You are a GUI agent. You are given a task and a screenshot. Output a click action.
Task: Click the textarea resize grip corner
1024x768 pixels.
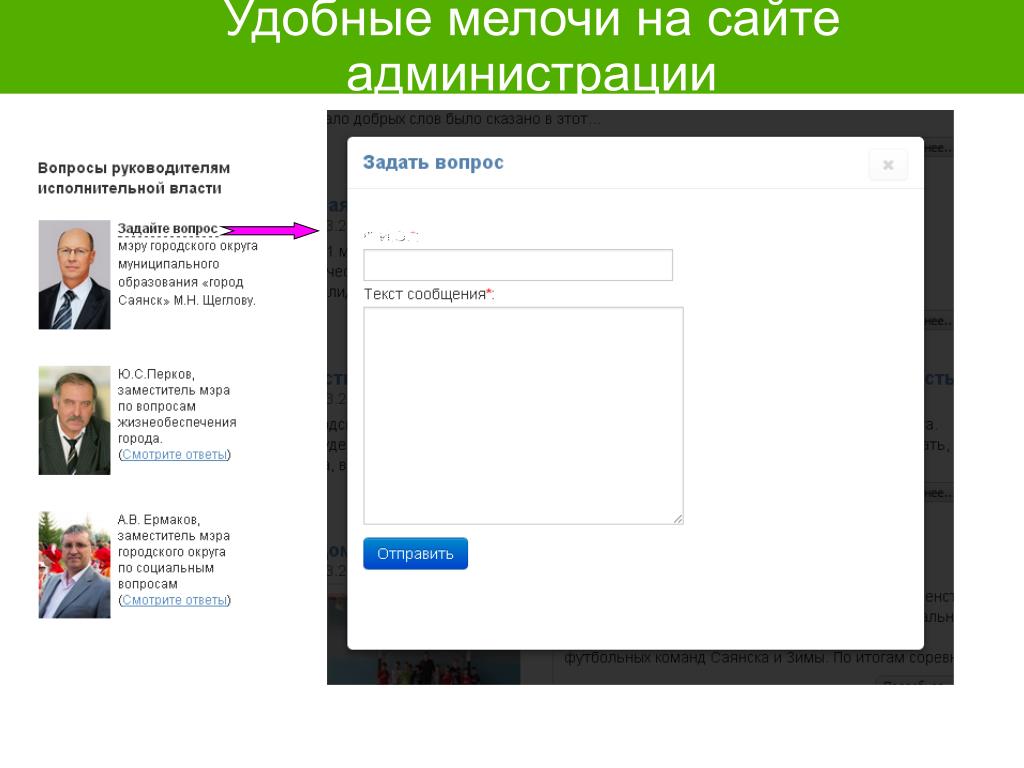678,519
